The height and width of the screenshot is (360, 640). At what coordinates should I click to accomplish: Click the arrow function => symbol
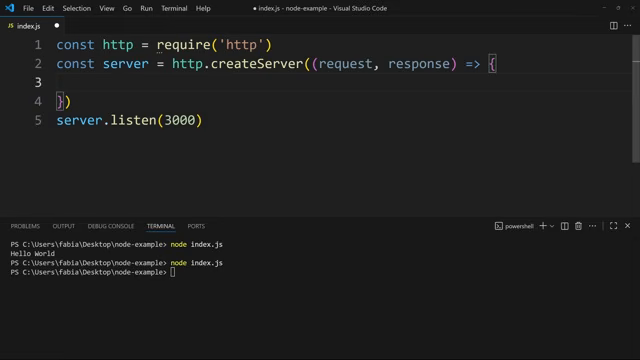click(x=473, y=64)
